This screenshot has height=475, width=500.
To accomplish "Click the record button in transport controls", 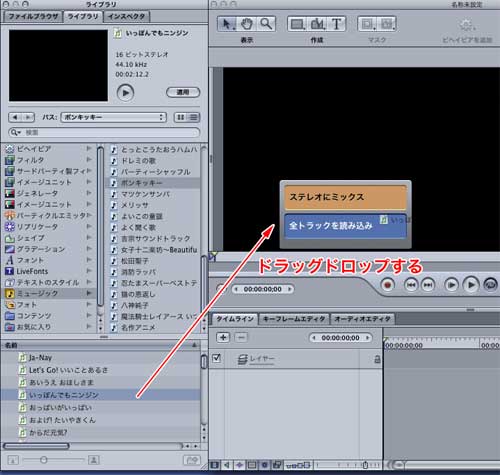I will 387,285.
